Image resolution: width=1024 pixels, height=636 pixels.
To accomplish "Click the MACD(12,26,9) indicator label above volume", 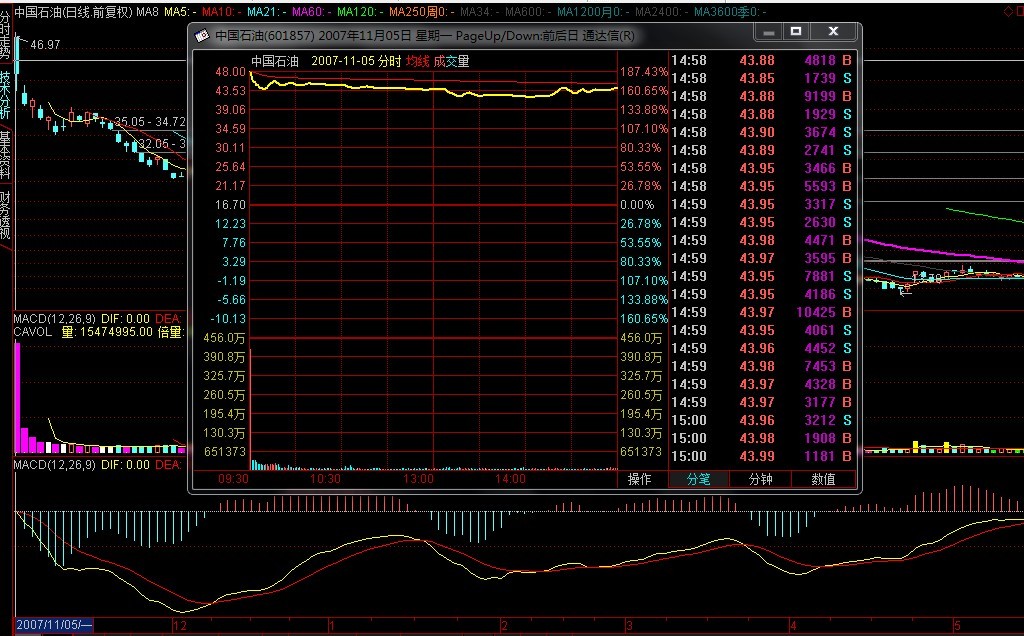I will pos(54,318).
